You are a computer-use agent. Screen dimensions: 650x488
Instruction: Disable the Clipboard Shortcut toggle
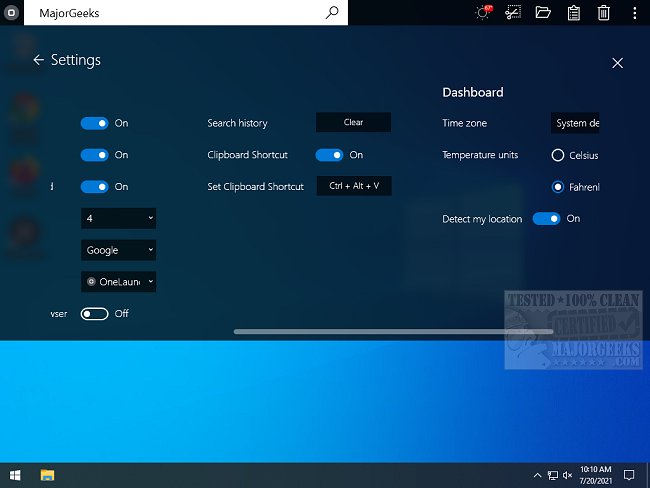[x=329, y=155]
